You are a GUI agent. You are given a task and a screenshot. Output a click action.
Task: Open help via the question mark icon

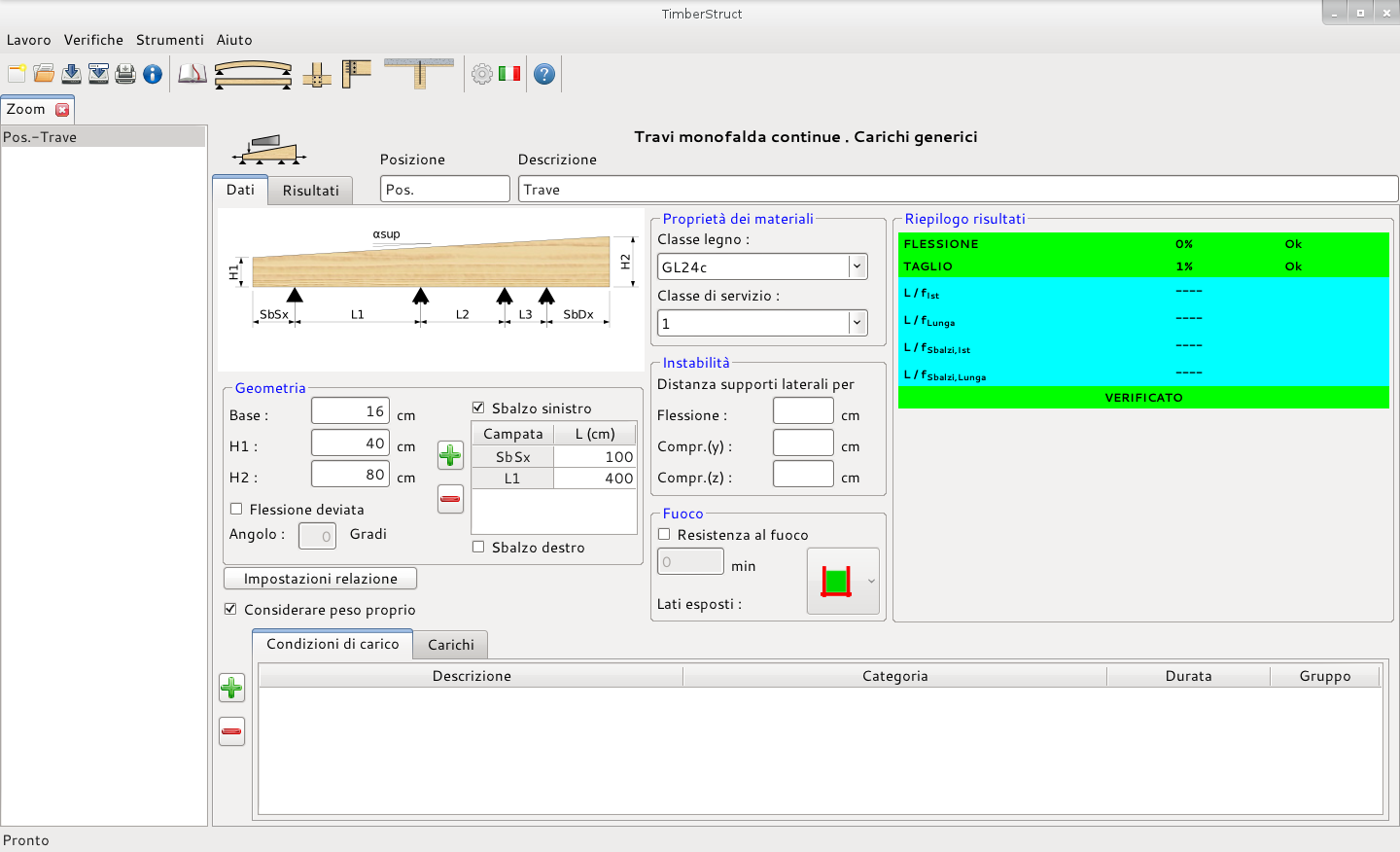coord(544,74)
